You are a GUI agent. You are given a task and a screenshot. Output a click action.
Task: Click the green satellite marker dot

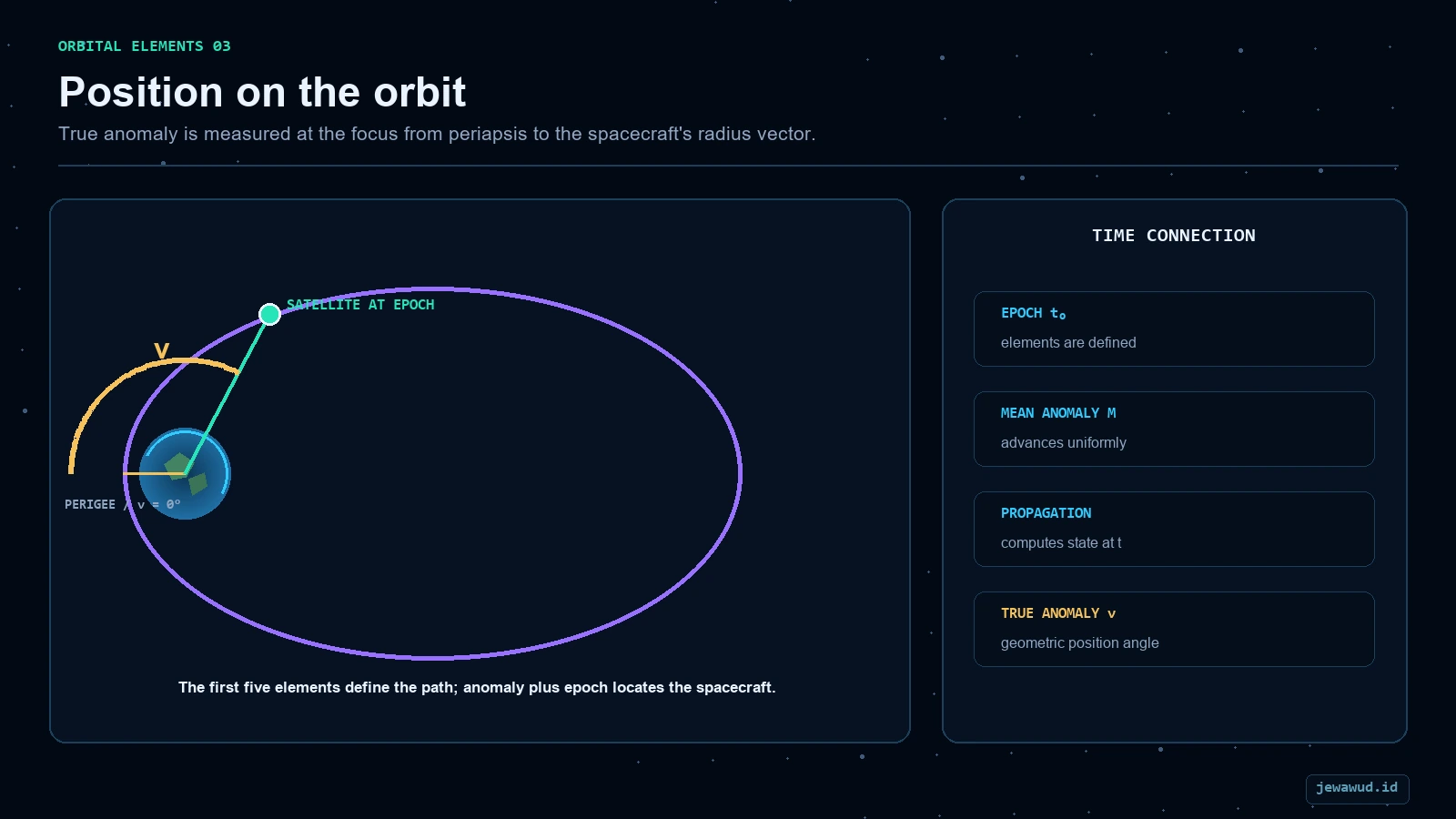[x=269, y=314]
